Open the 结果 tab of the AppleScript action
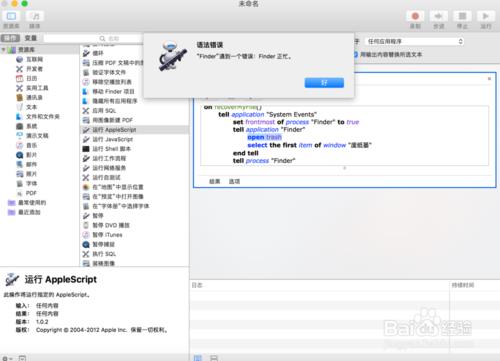The width and height of the screenshot is (500, 361). tap(215, 181)
